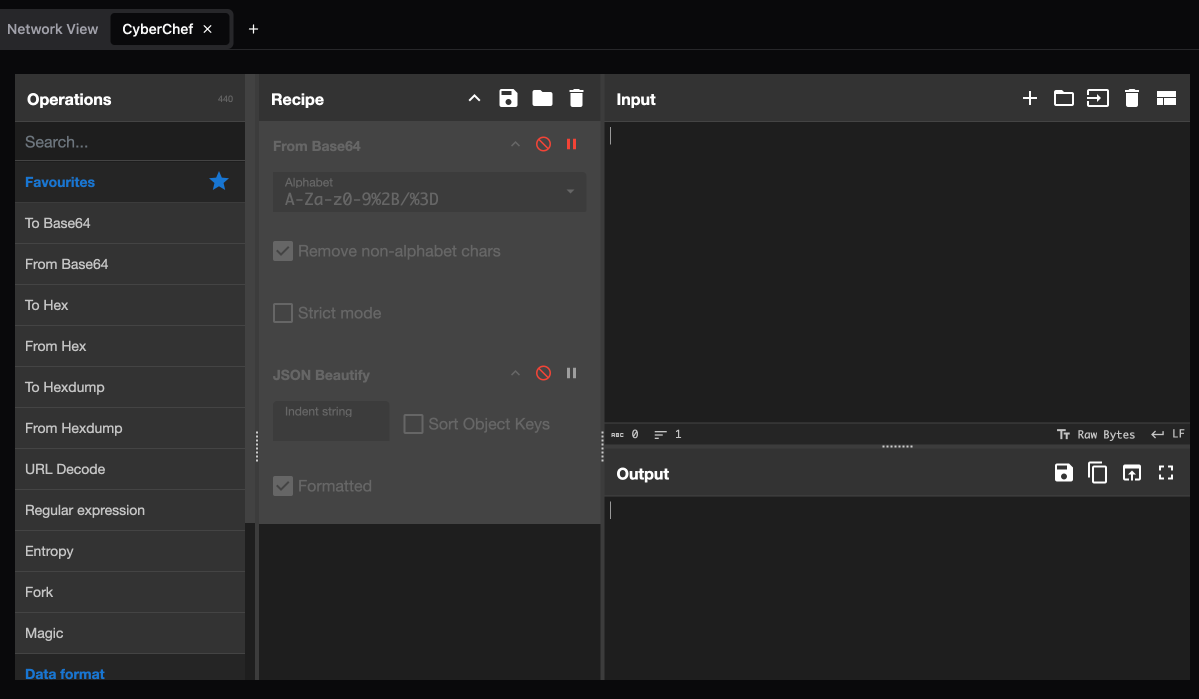Load a recipe with the folder icon
Image resolution: width=1199 pixels, height=699 pixels.
[x=542, y=98]
